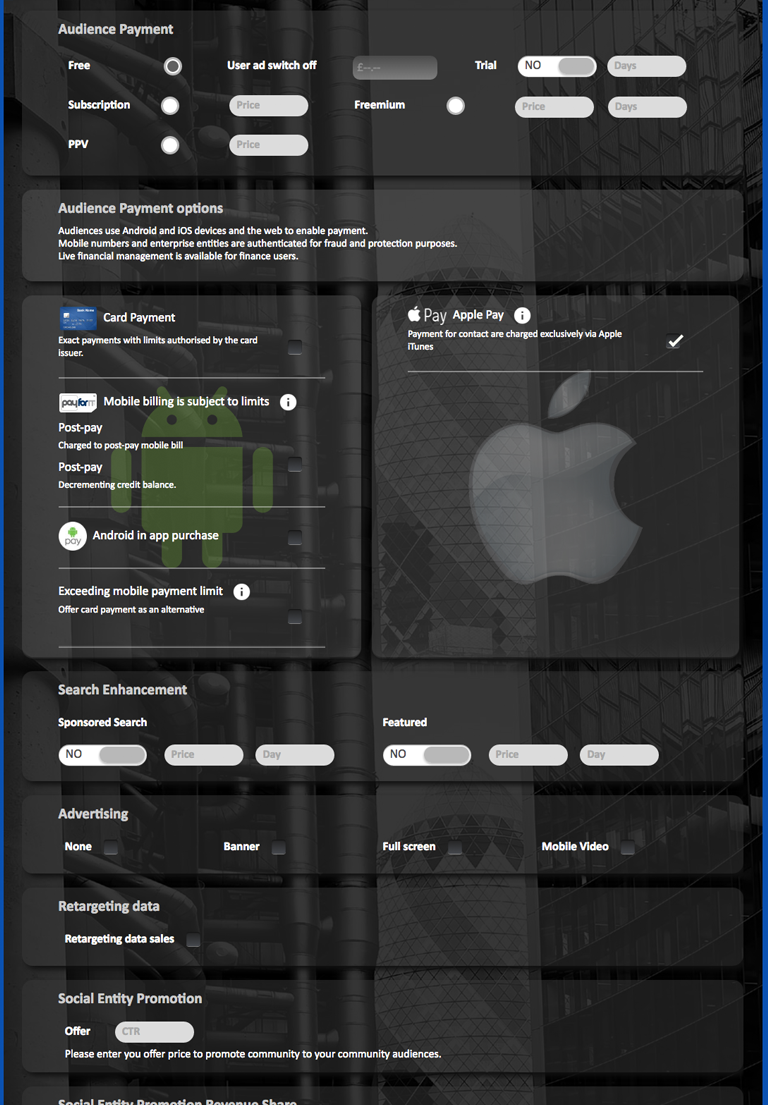Screen dimensions: 768x1105
Task: Open Mobile billing limits info icon
Action: [288, 402]
